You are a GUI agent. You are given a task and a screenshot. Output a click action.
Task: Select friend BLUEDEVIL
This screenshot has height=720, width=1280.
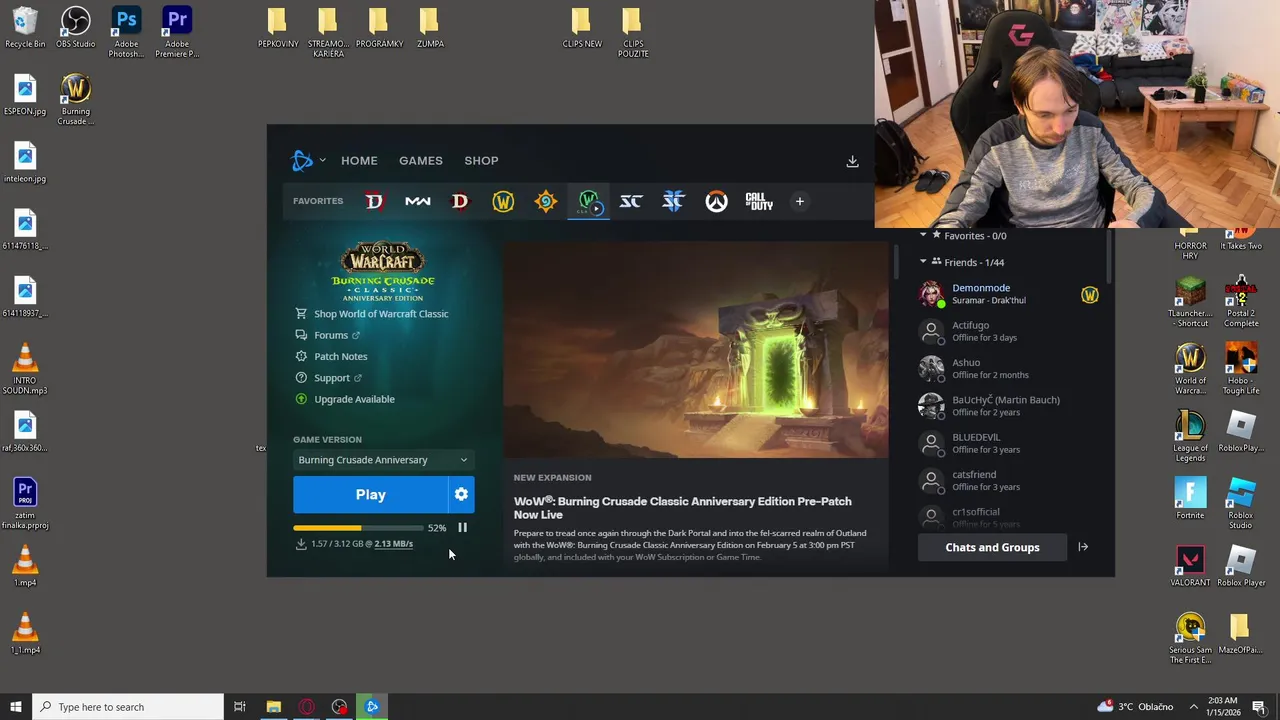(x=1010, y=443)
